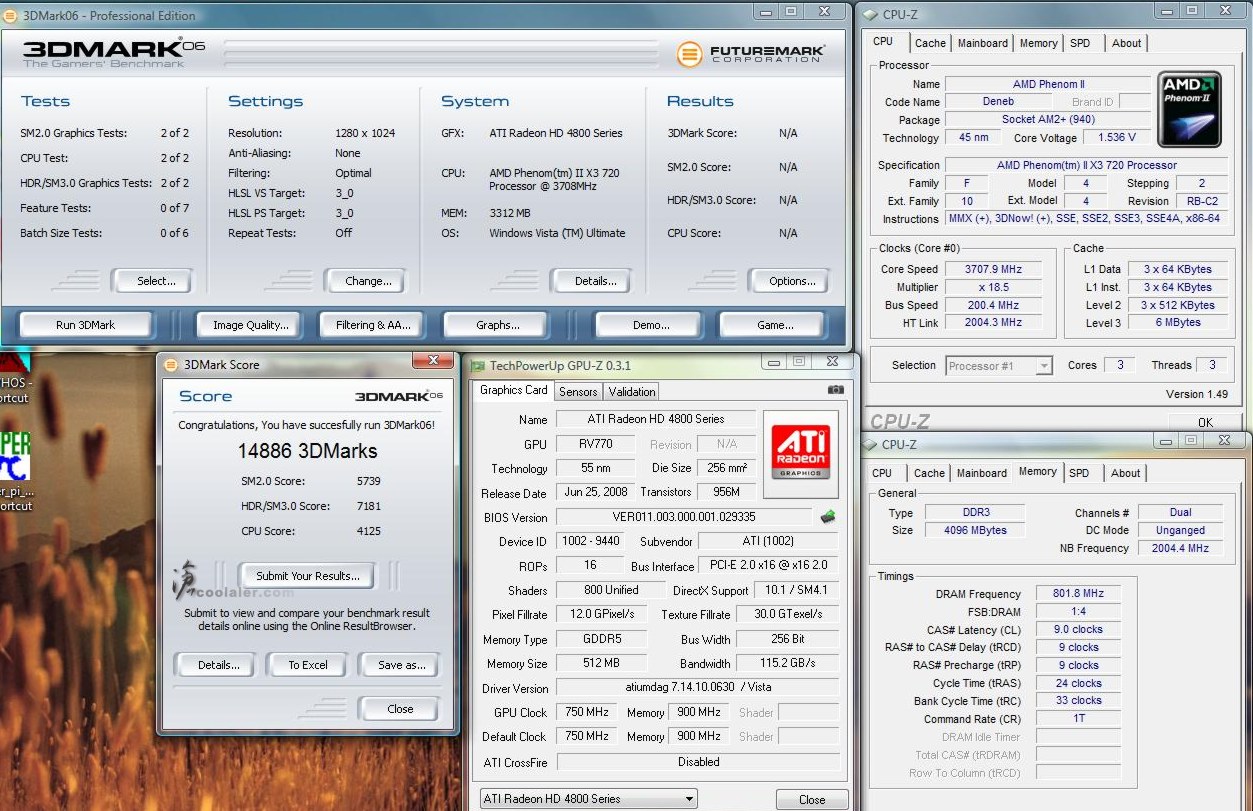
Task: Click the TechPowerUp GPU-Z title bar icon
Action: click(479, 366)
